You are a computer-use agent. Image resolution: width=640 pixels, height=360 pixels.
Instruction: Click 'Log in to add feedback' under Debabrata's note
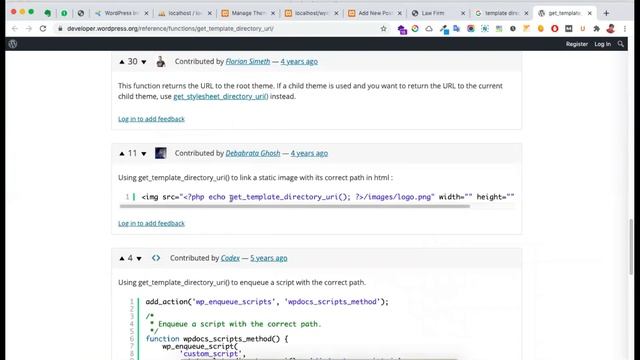[151, 223]
